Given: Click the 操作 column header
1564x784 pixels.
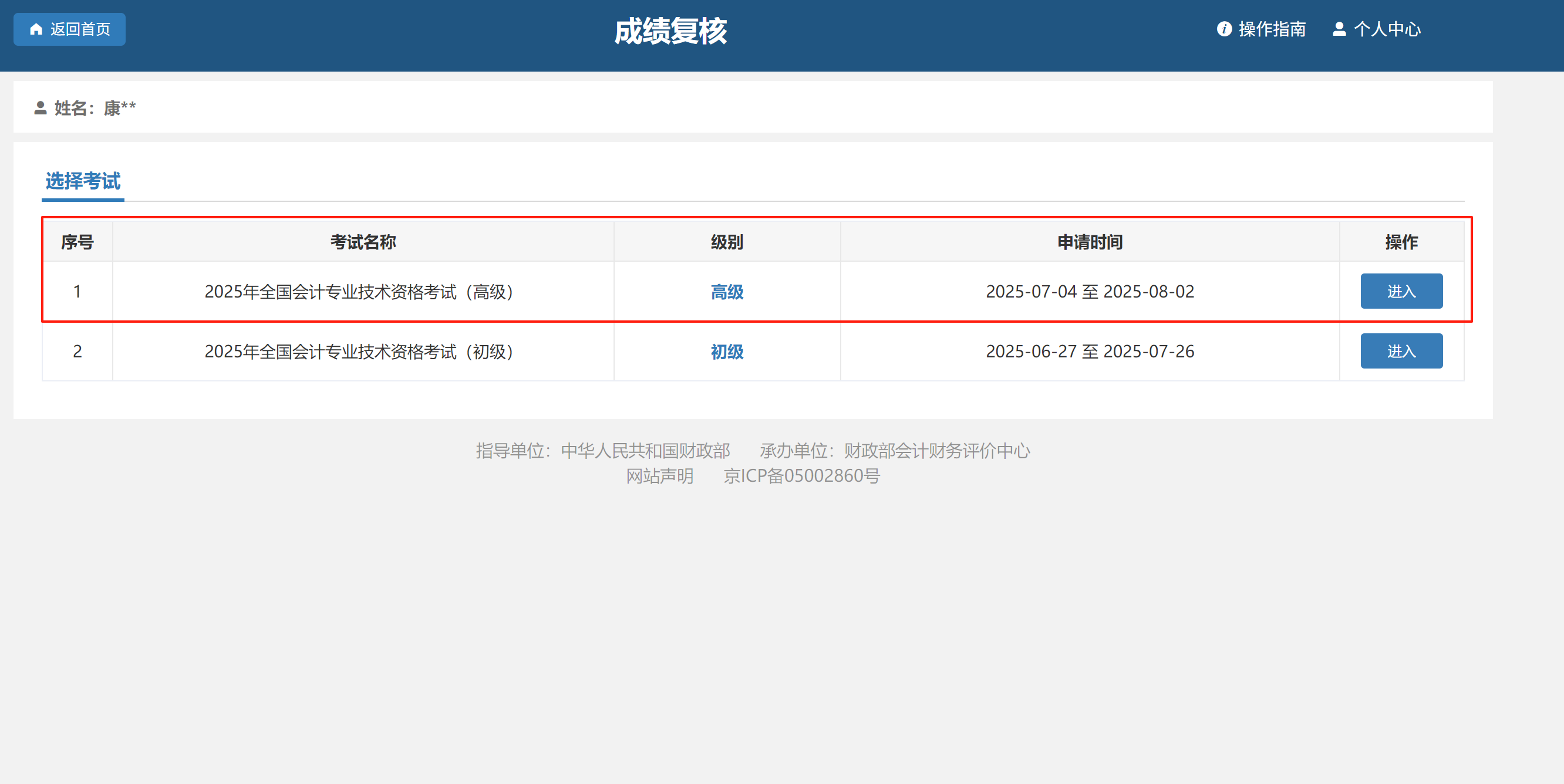Looking at the screenshot, I should [1401, 242].
